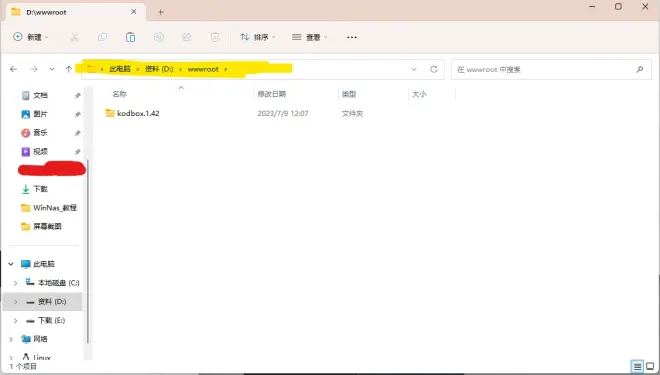This screenshot has height=375, width=660.
Task: Click the navigation pane scrollbar
Action: point(88,250)
